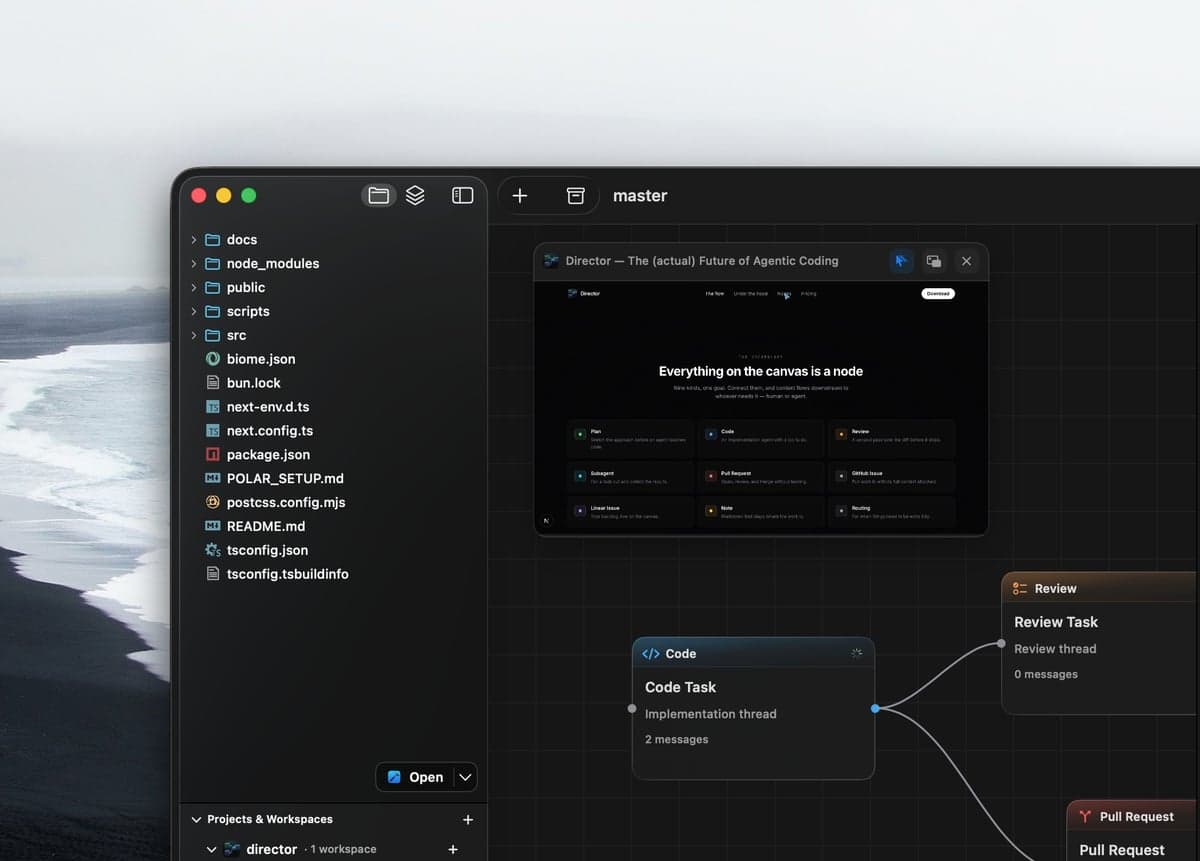This screenshot has width=1200, height=861.
Task: Click the loading spinner on Code node
Action: click(x=856, y=654)
